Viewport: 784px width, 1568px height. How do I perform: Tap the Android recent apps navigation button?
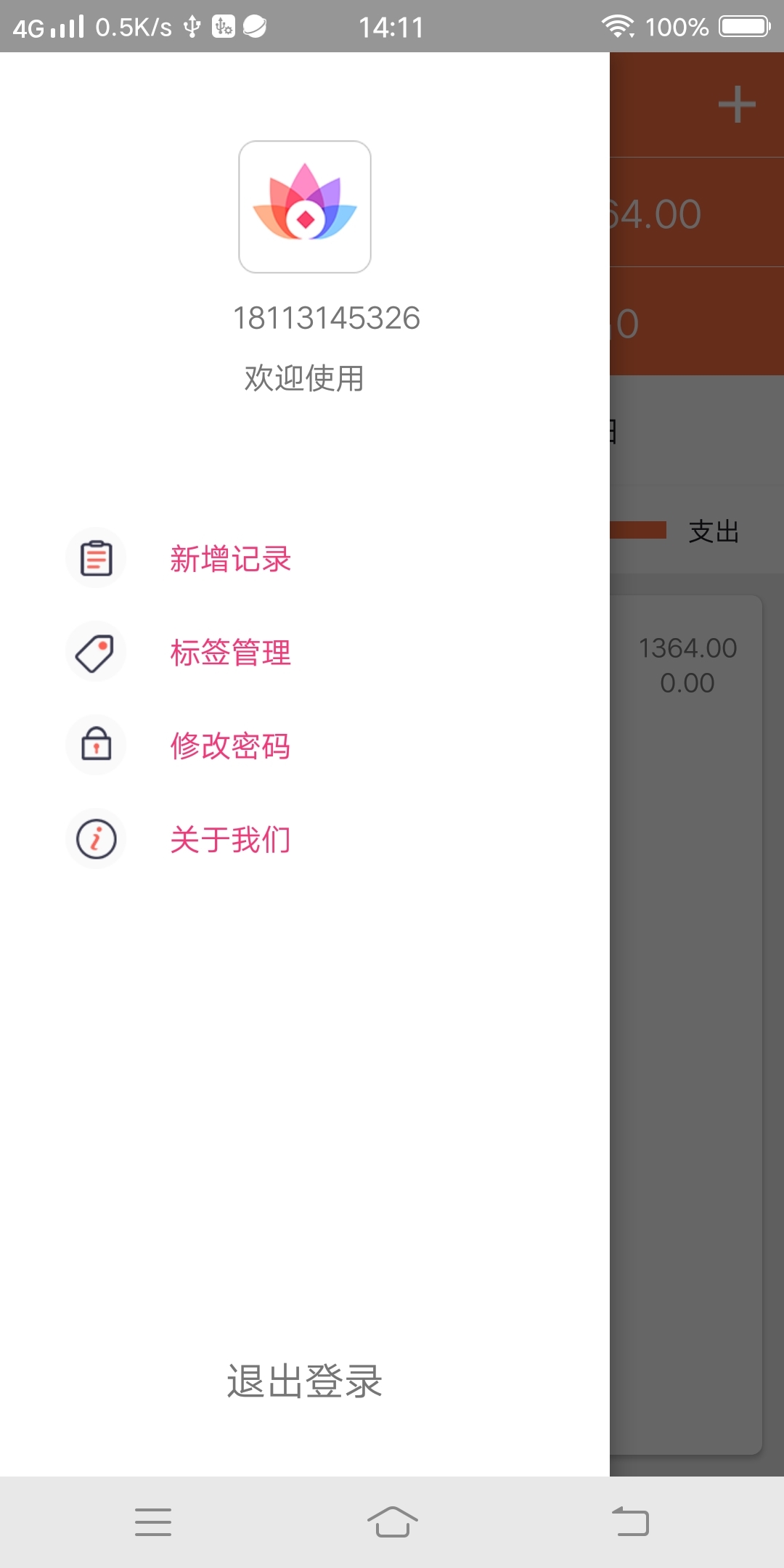153,1522
